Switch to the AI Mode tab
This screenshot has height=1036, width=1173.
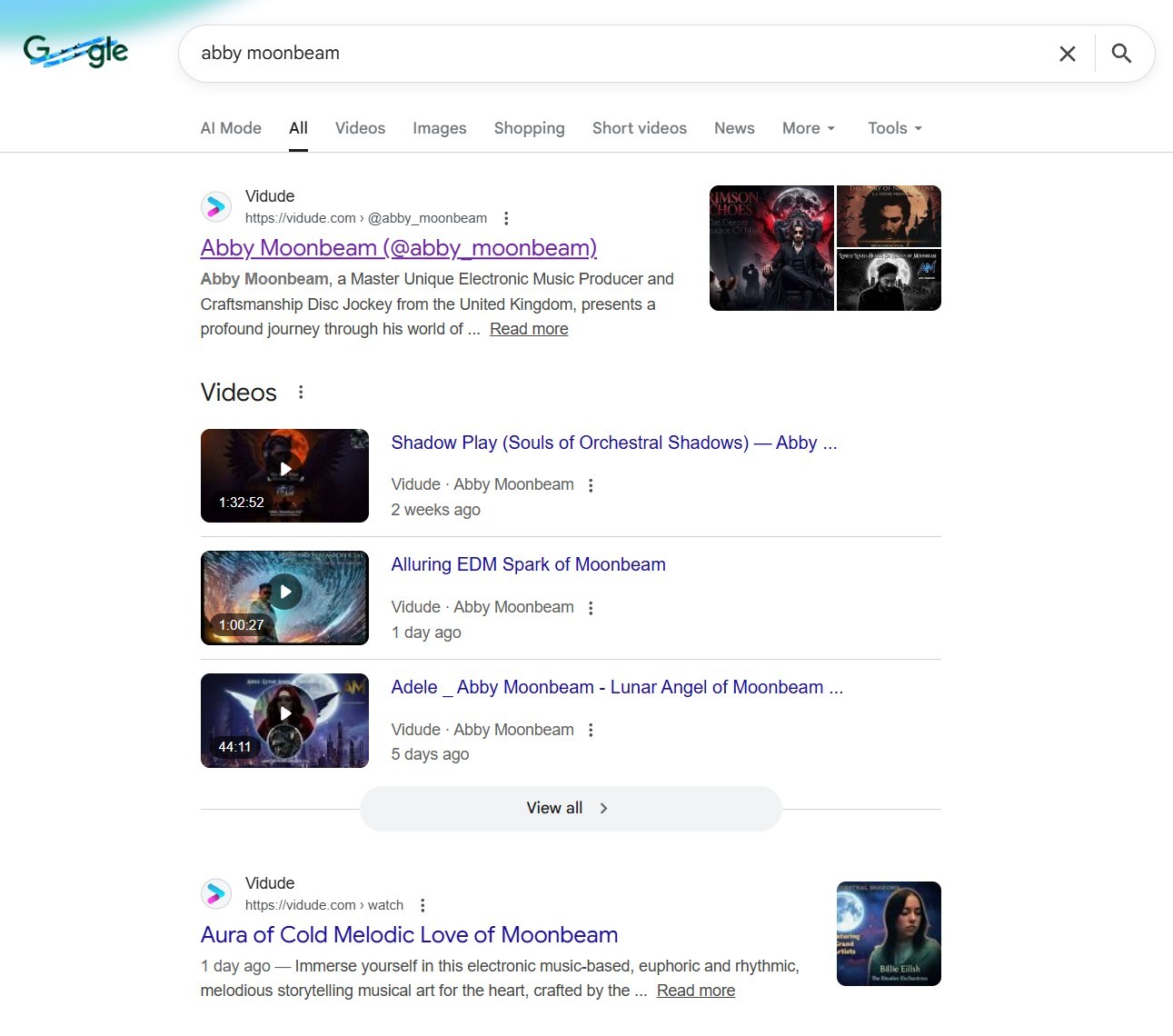(x=231, y=128)
